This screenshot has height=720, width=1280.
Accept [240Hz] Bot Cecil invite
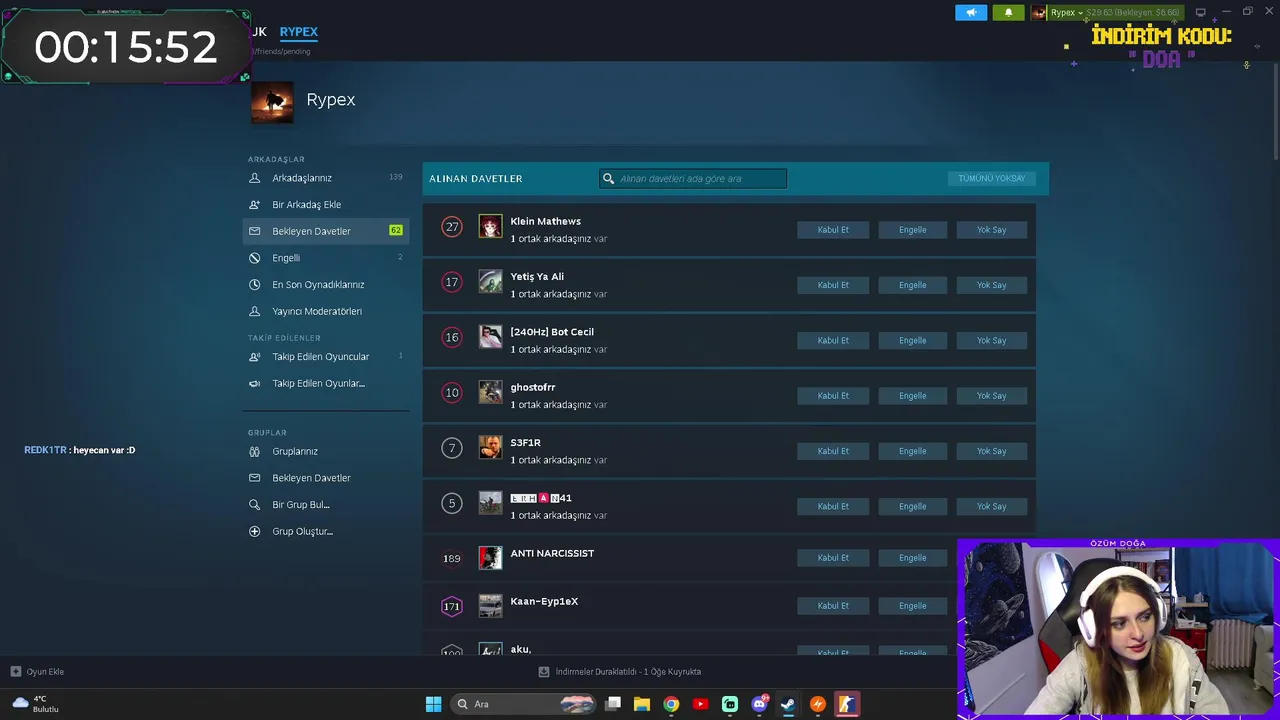click(x=833, y=340)
